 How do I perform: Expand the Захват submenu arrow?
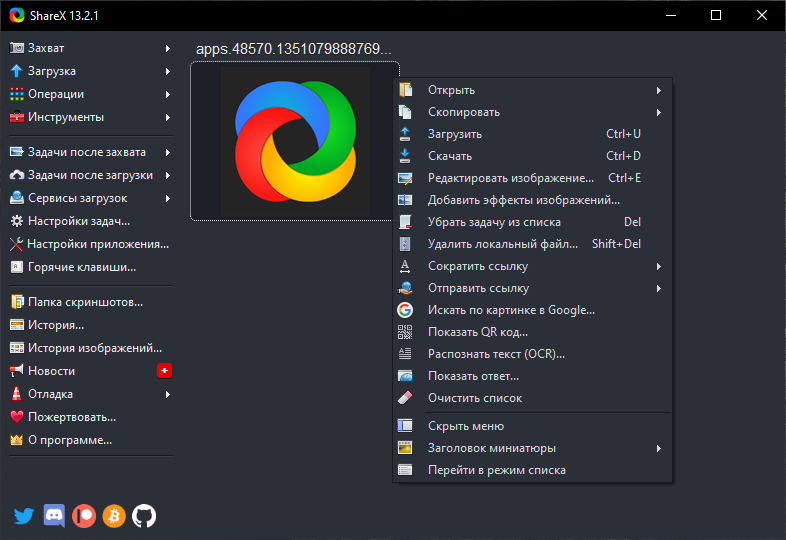[x=168, y=48]
